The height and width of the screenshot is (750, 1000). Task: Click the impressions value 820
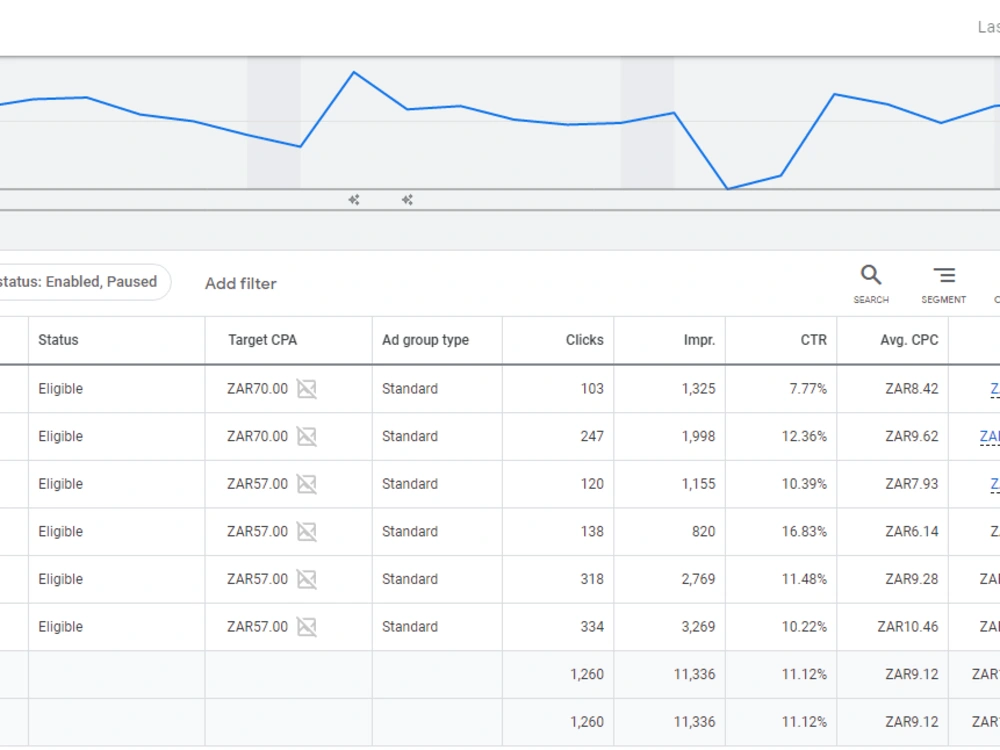click(x=703, y=531)
